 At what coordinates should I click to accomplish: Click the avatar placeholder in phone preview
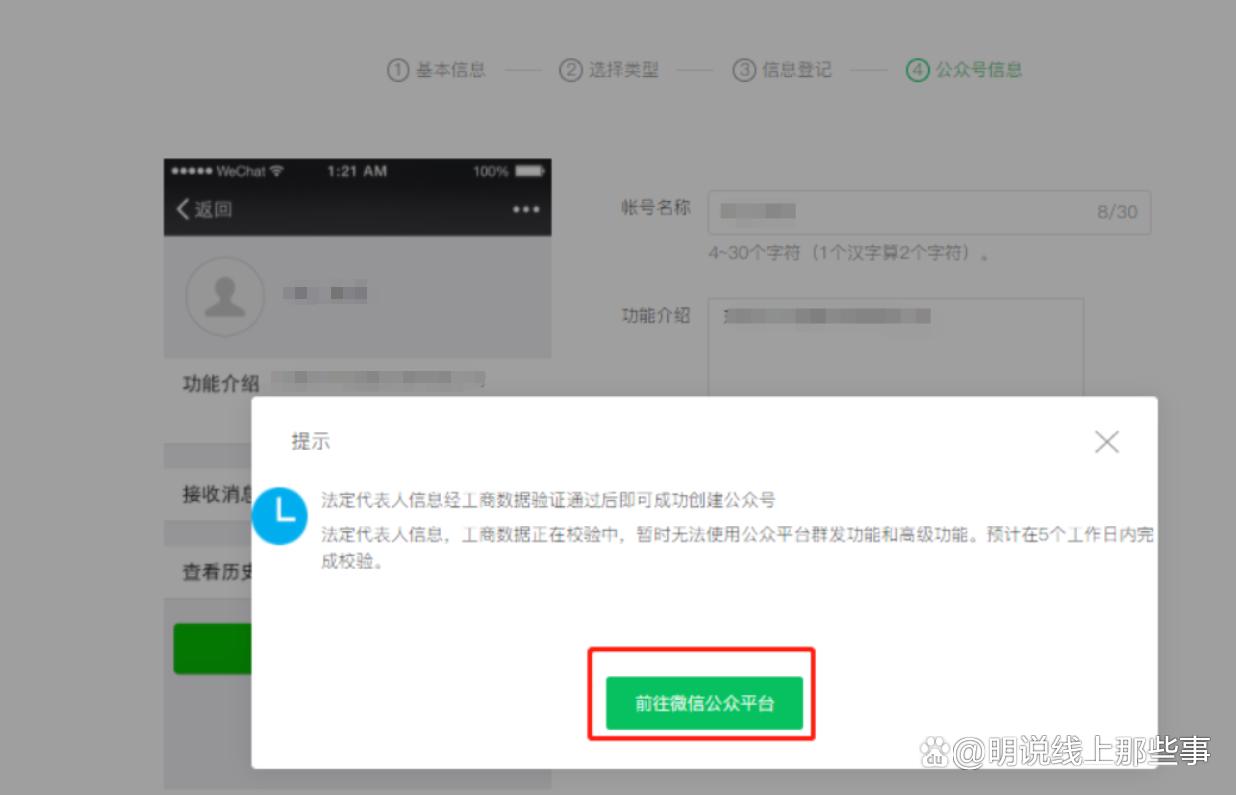pyautogui.click(x=225, y=296)
